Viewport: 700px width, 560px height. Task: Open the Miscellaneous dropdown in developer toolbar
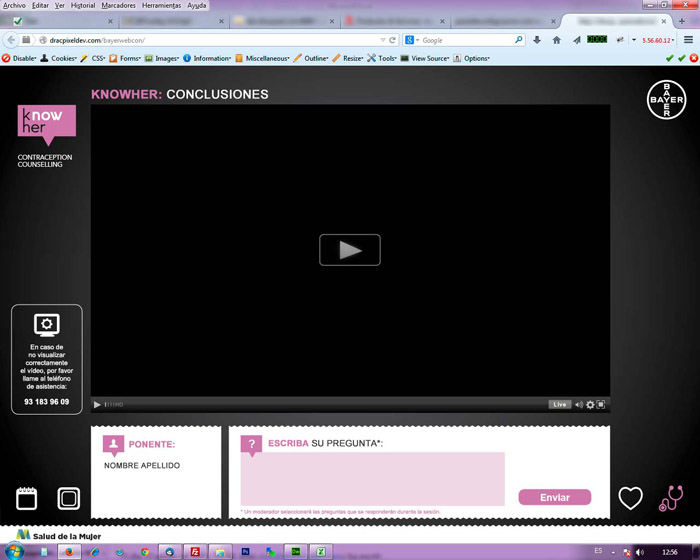click(262, 58)
